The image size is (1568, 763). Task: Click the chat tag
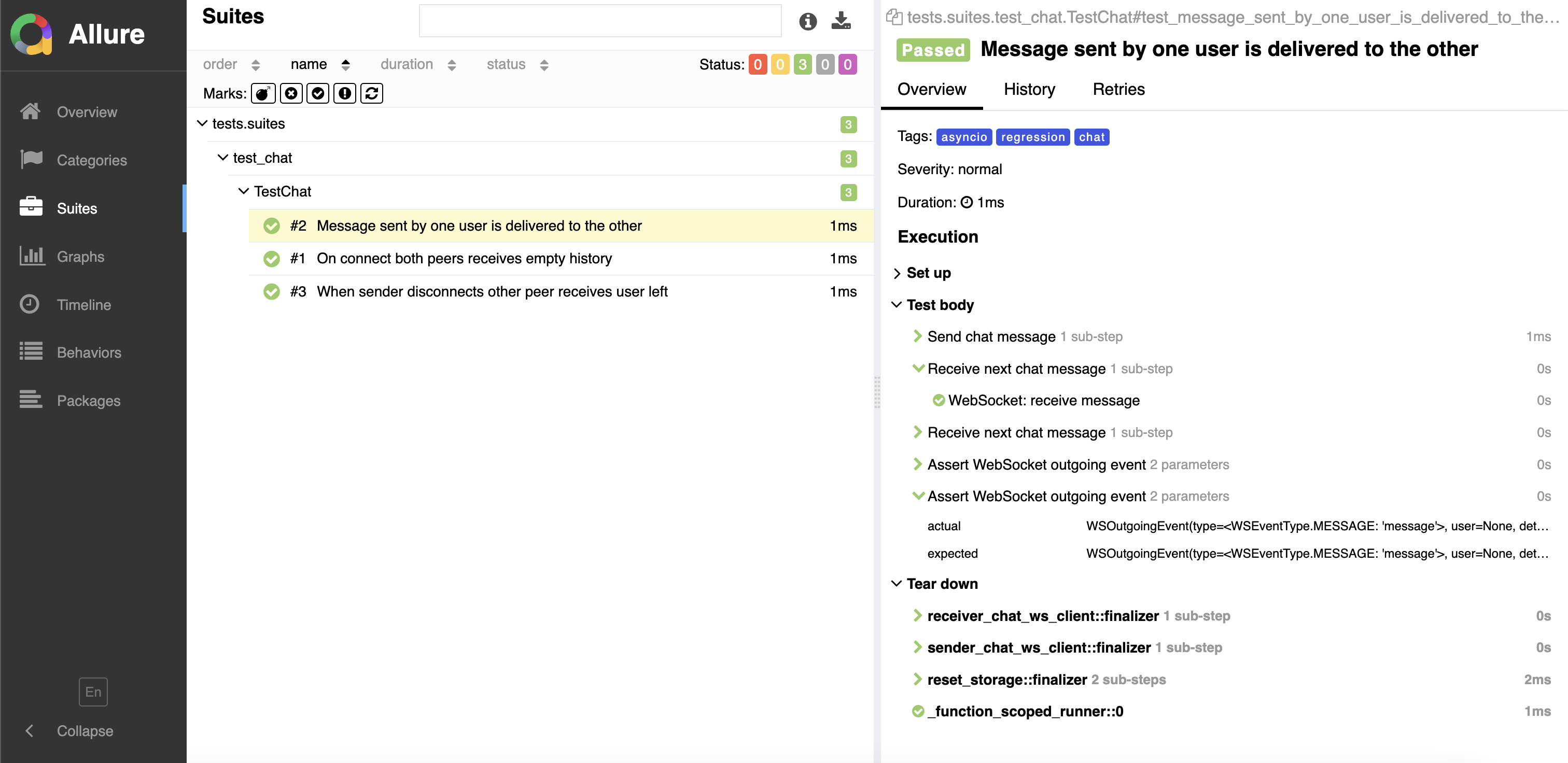1091,137
